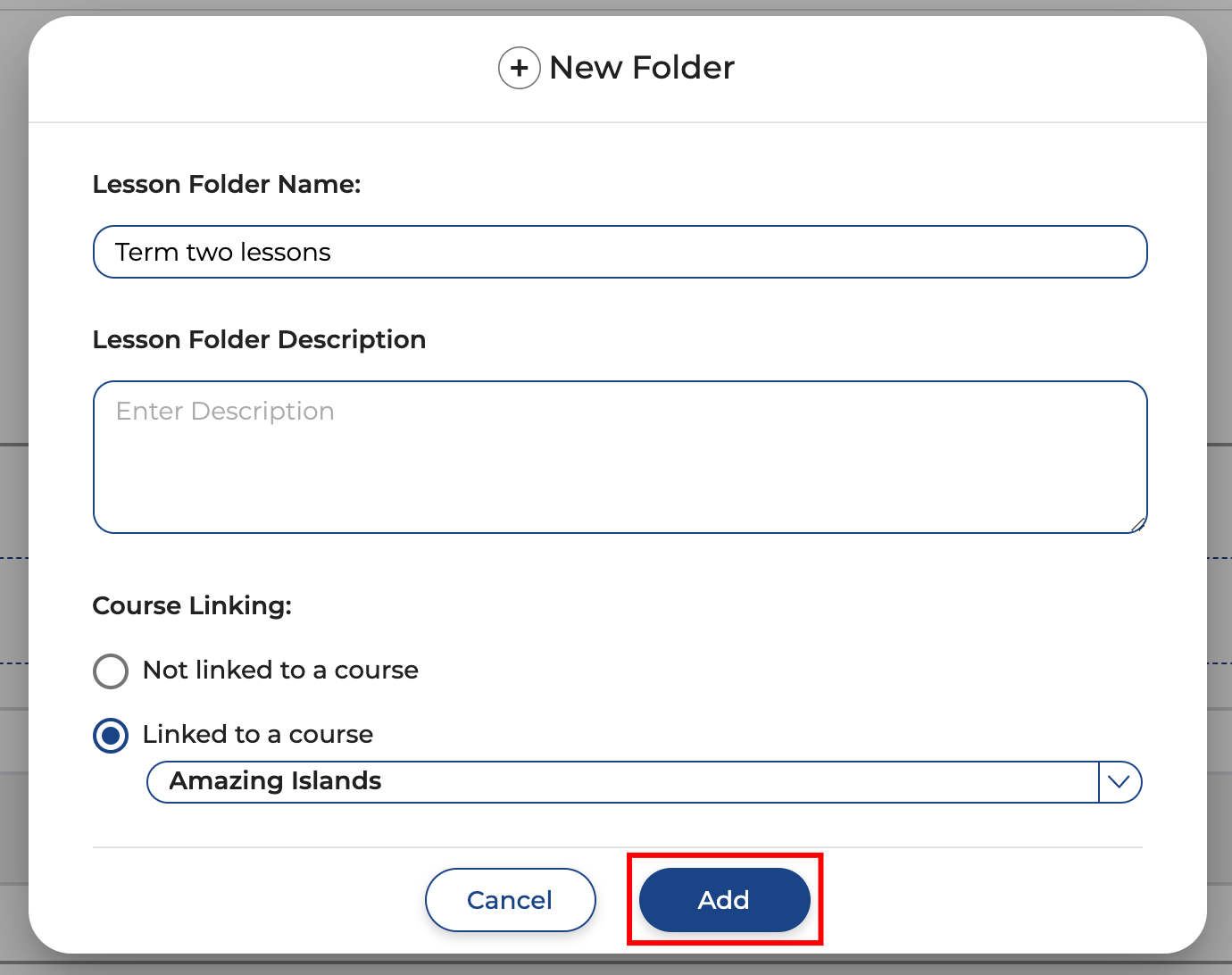The width and height of the screenshot is (1232, 975).
Task: Open the course selection dropdown
Action: click(625, 782)
